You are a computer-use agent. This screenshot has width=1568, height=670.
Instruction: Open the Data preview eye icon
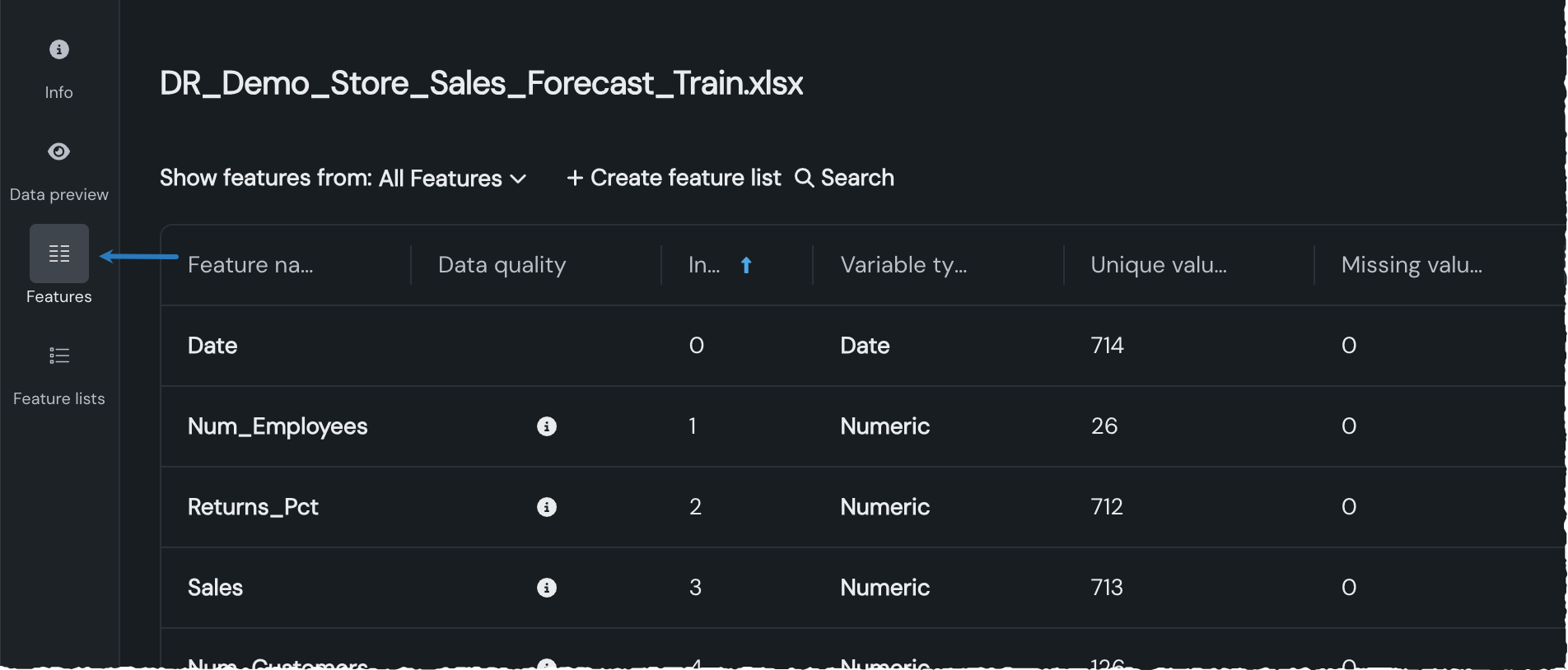pos(58,151)
